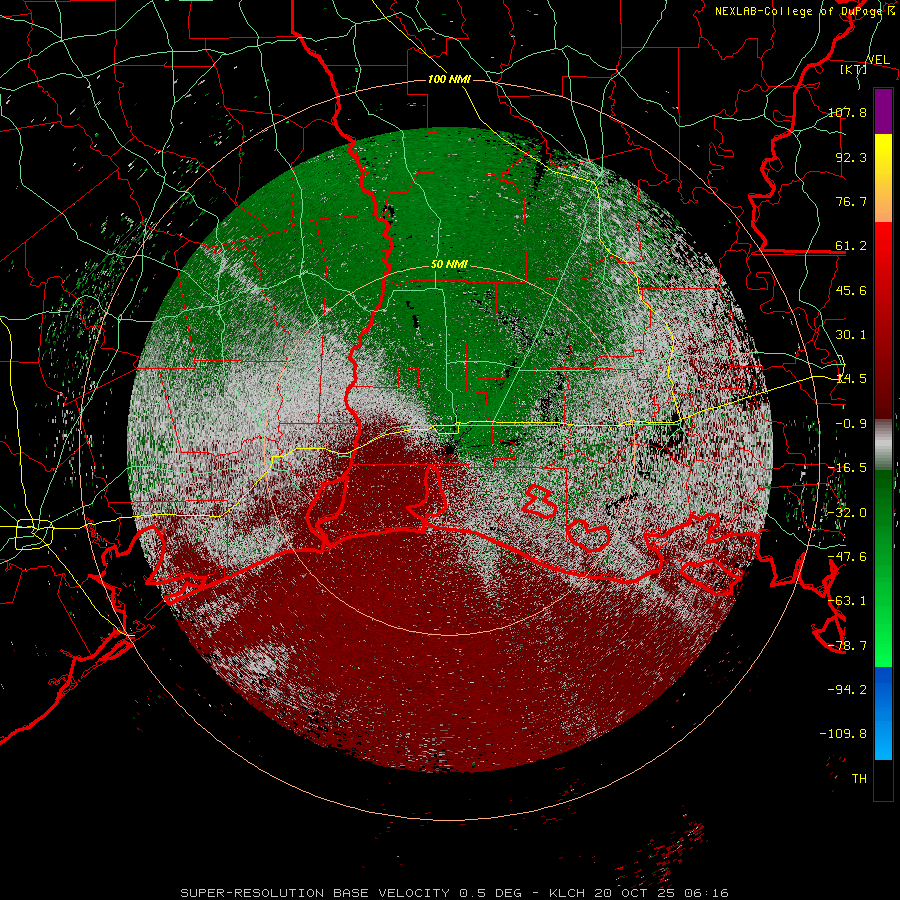Screen dimensions: 900x900
Task: Click the -78.7 legend value
Action: pos(847,646)
